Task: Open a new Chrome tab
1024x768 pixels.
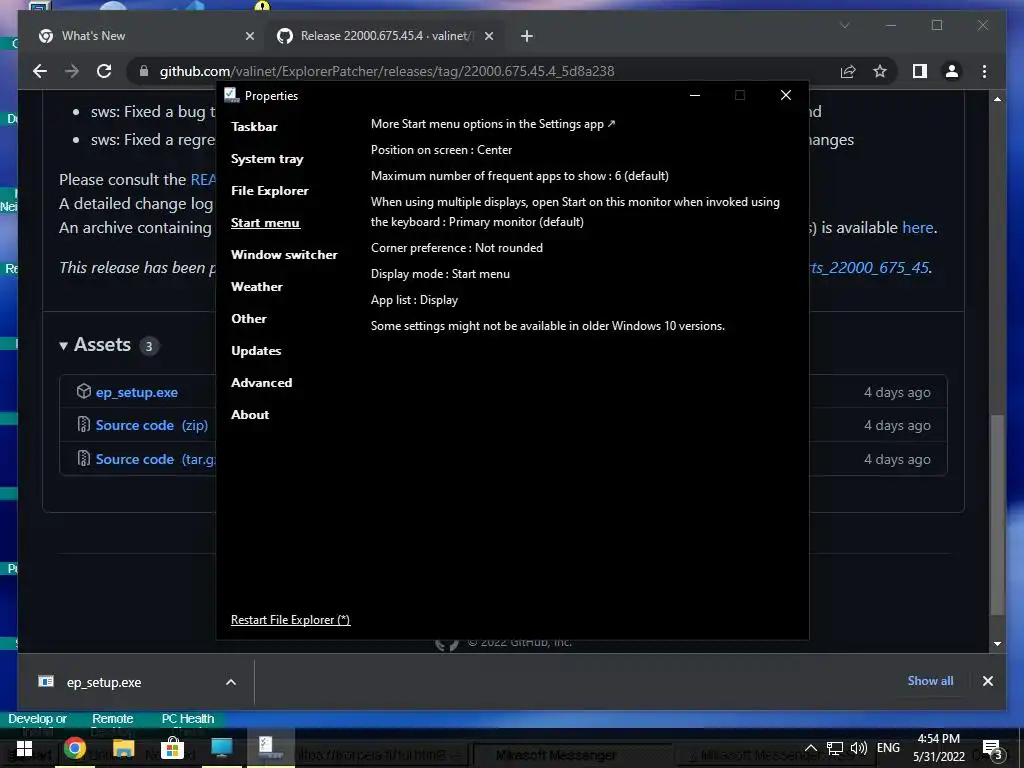Action: [526, 36]
